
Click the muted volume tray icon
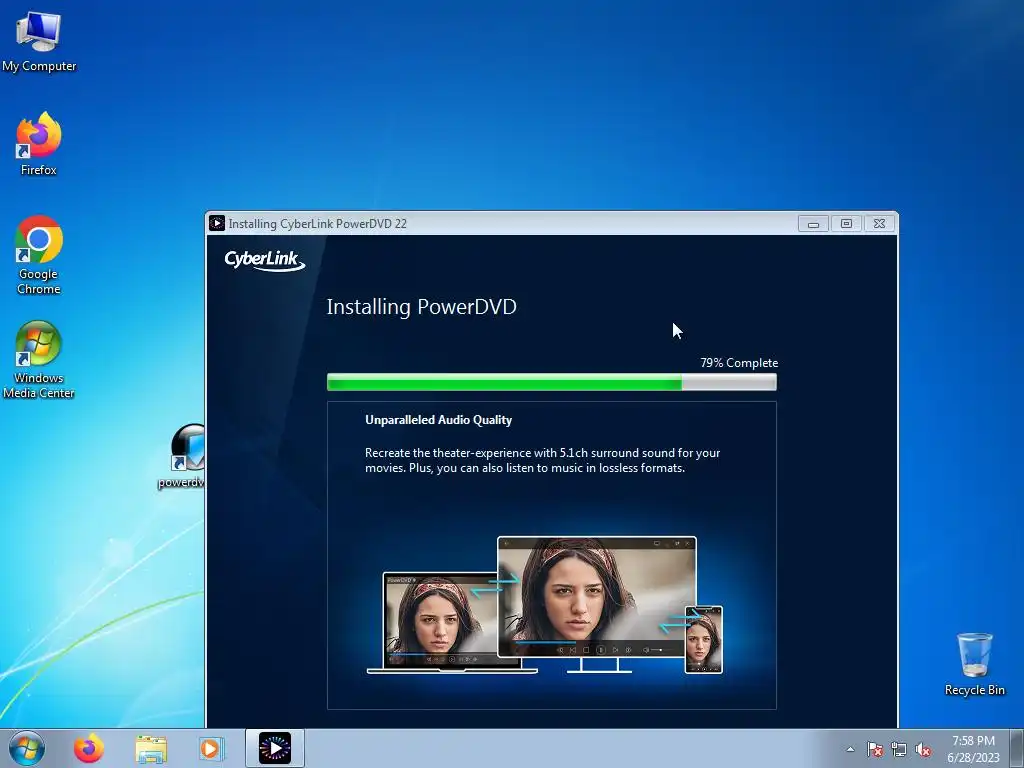pos(923,749)
